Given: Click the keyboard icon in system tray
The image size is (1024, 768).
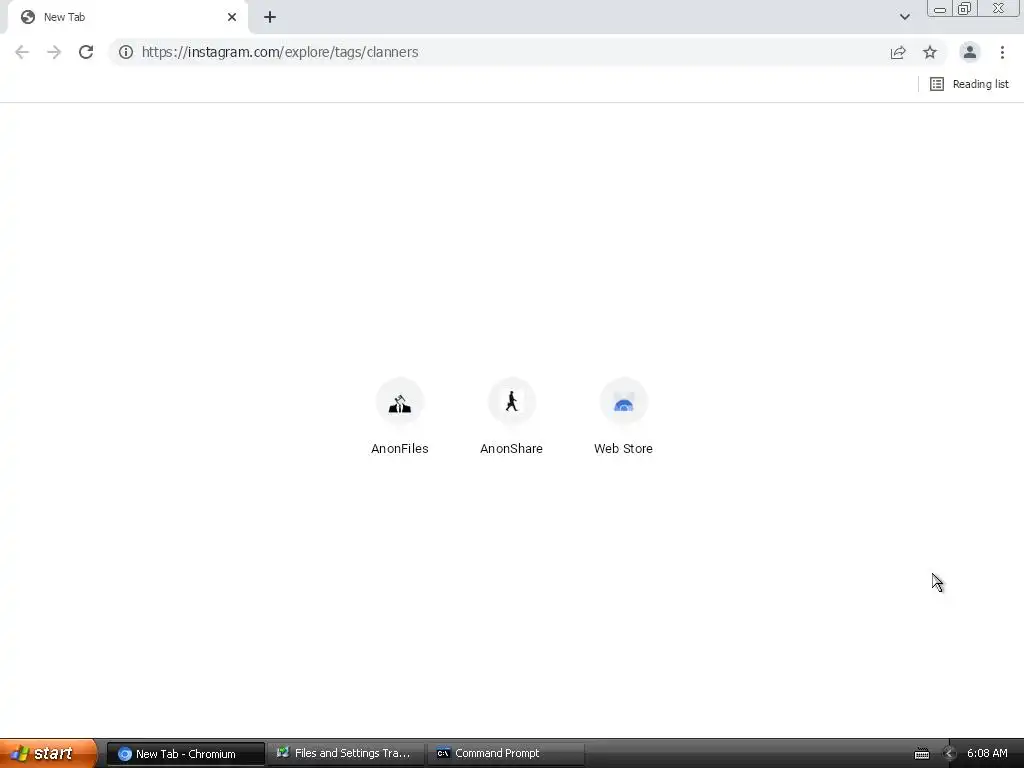Looking at the screenshot, I should tap(921, 754).
